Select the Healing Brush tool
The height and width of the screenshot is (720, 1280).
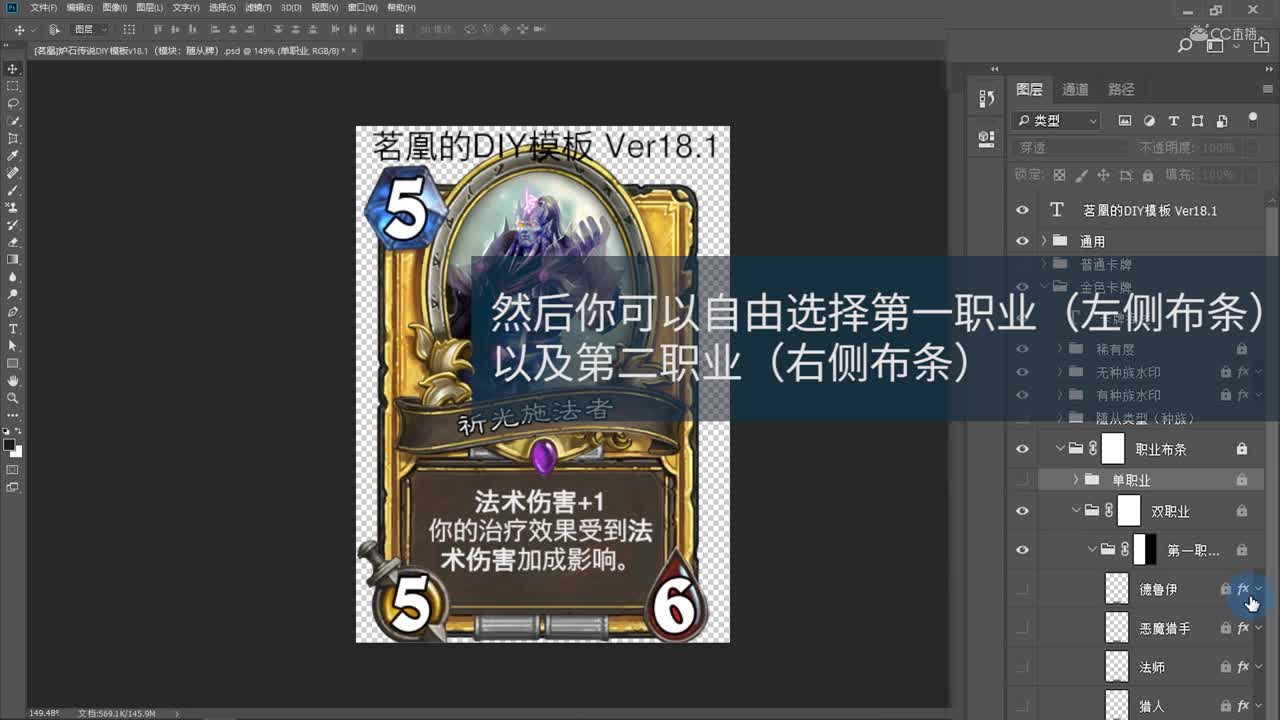(13, 173)
